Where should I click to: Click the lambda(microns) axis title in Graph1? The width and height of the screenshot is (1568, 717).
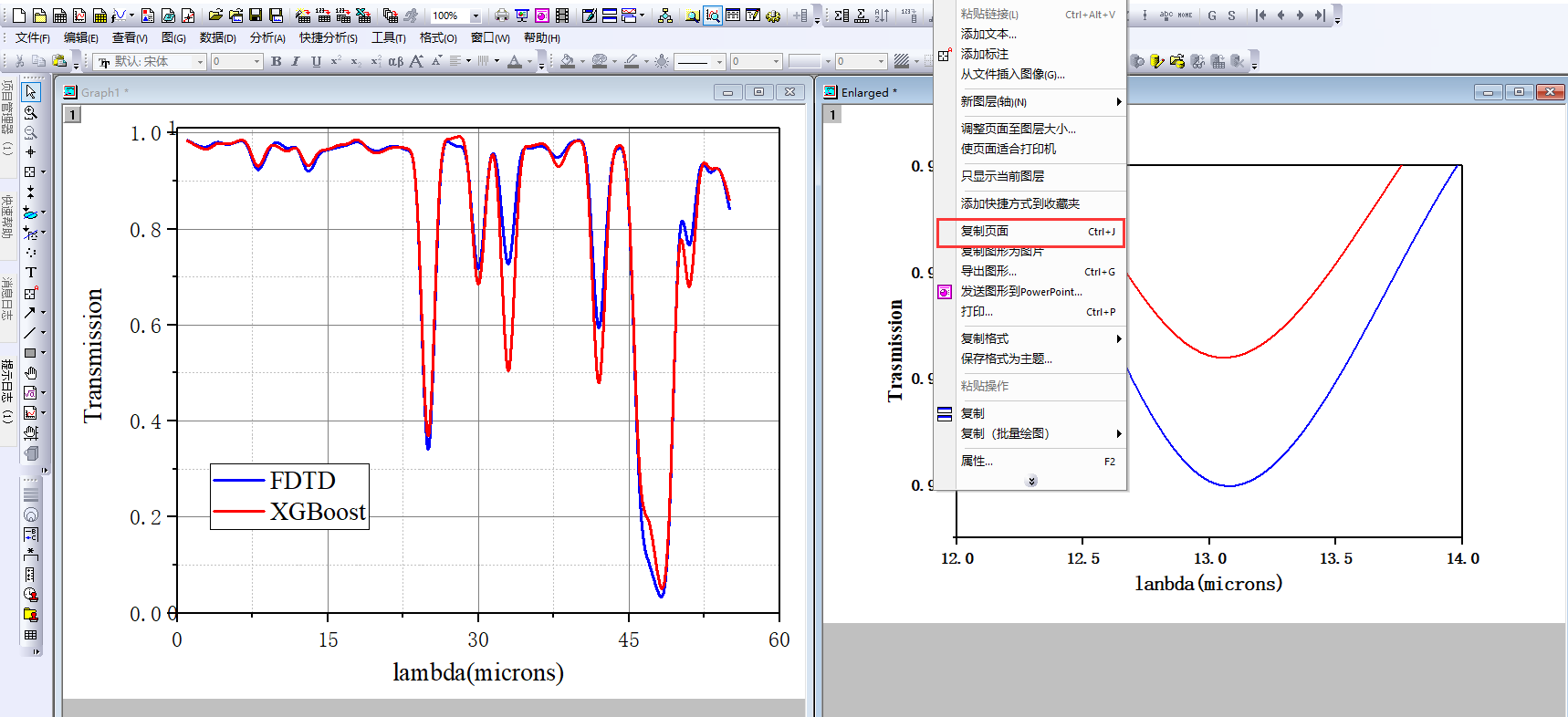coord(478,673)
